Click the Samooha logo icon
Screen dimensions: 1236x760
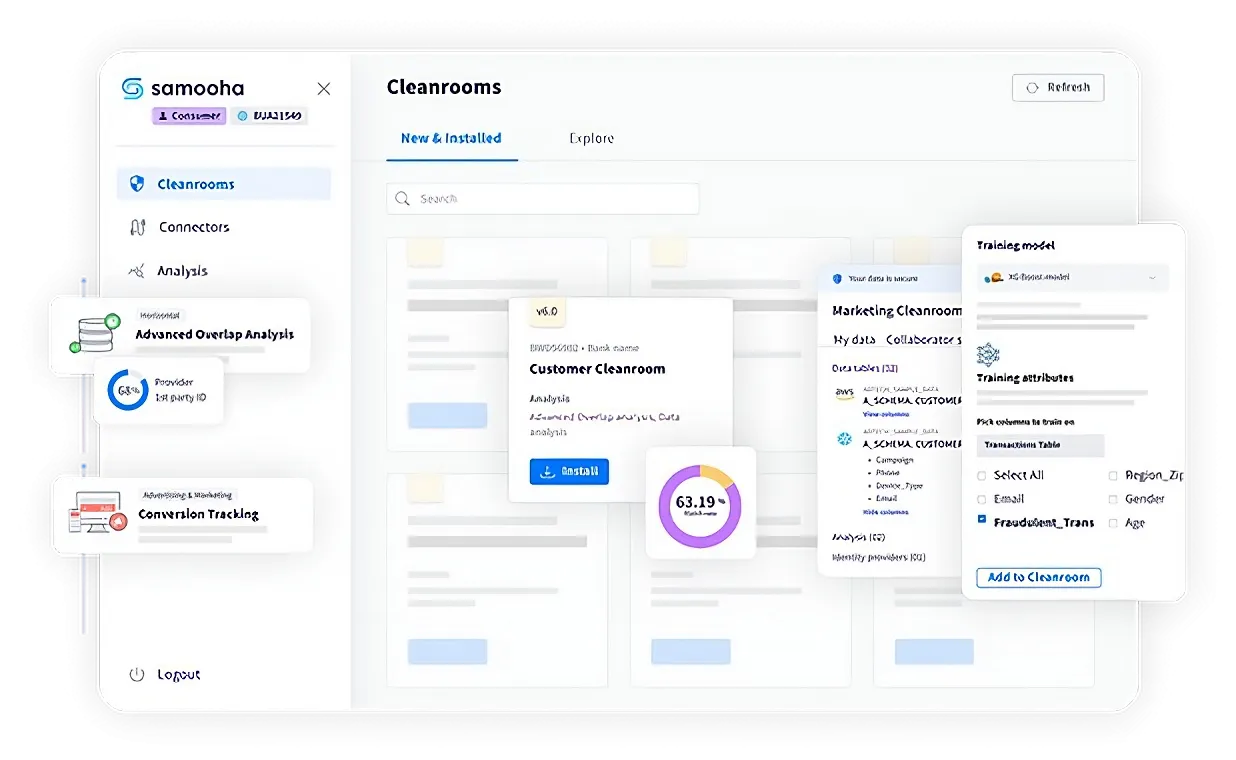[x=132, y=89]
